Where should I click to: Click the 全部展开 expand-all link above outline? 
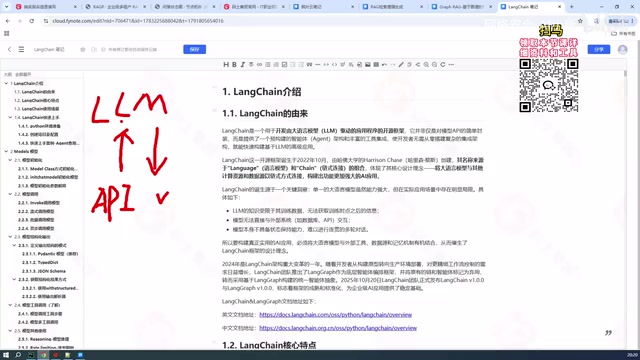coord(23,74)
